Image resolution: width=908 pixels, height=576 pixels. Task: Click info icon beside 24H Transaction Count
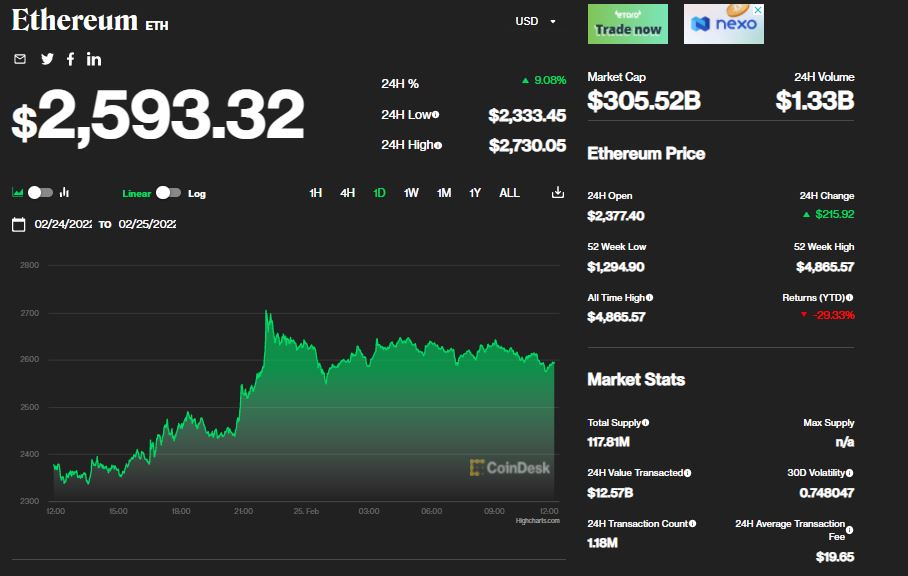point(692,523)
